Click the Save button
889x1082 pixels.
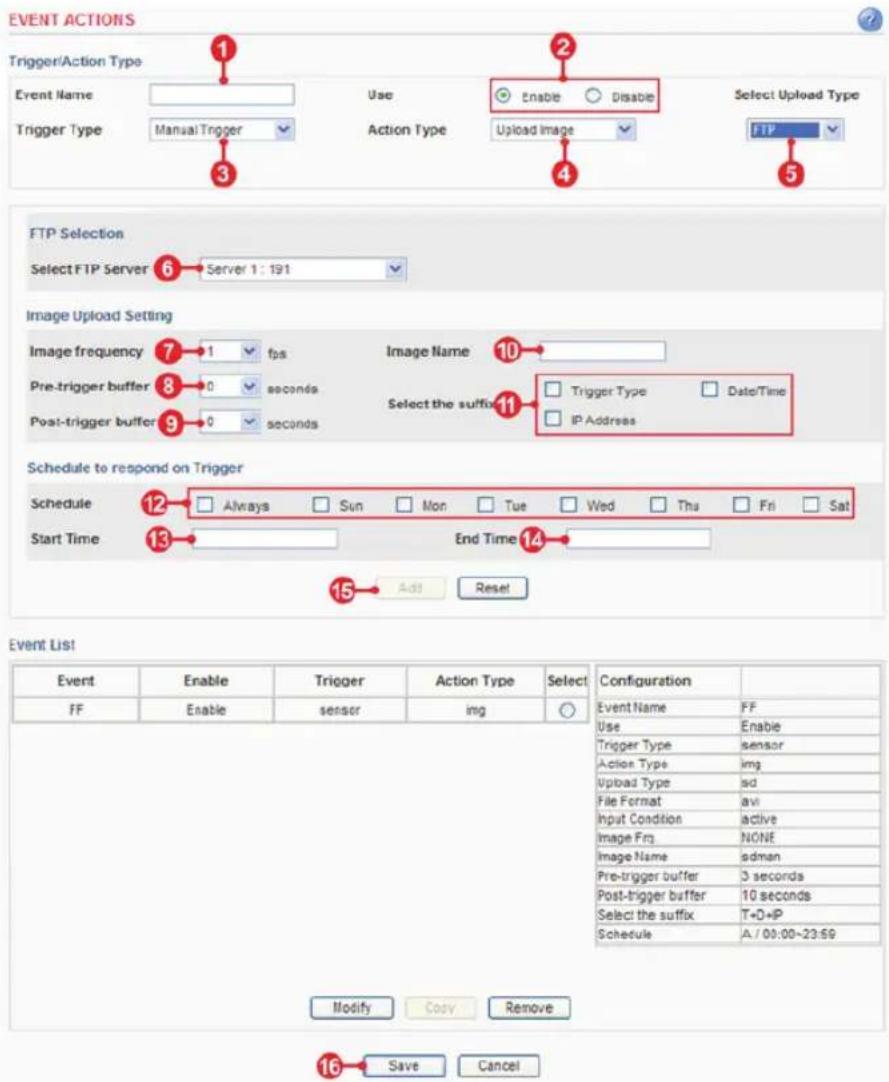(x=404, y=1066)
